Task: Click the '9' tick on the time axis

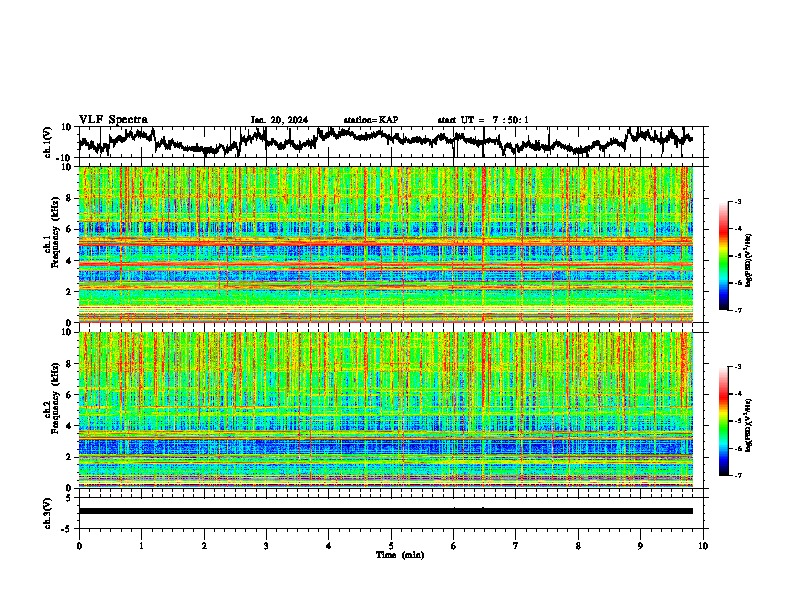Action: pos(640,546)
